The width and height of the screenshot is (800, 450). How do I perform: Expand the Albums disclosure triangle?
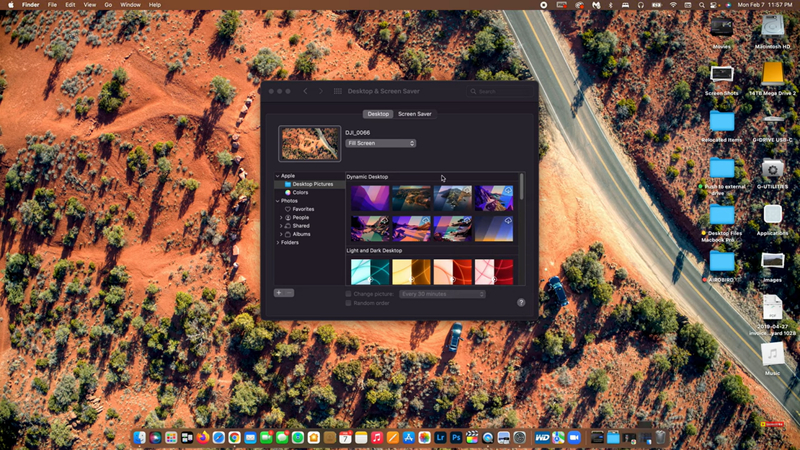(x=281, y=234)
